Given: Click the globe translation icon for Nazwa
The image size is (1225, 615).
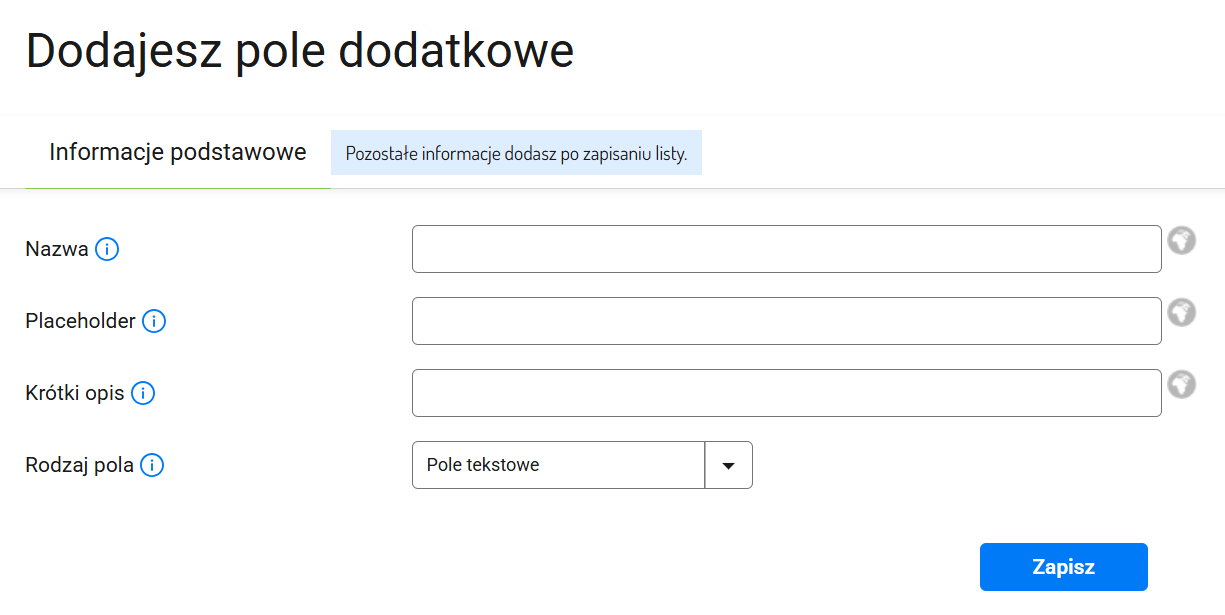Looking at the screenshot, I should (1182, 240).
